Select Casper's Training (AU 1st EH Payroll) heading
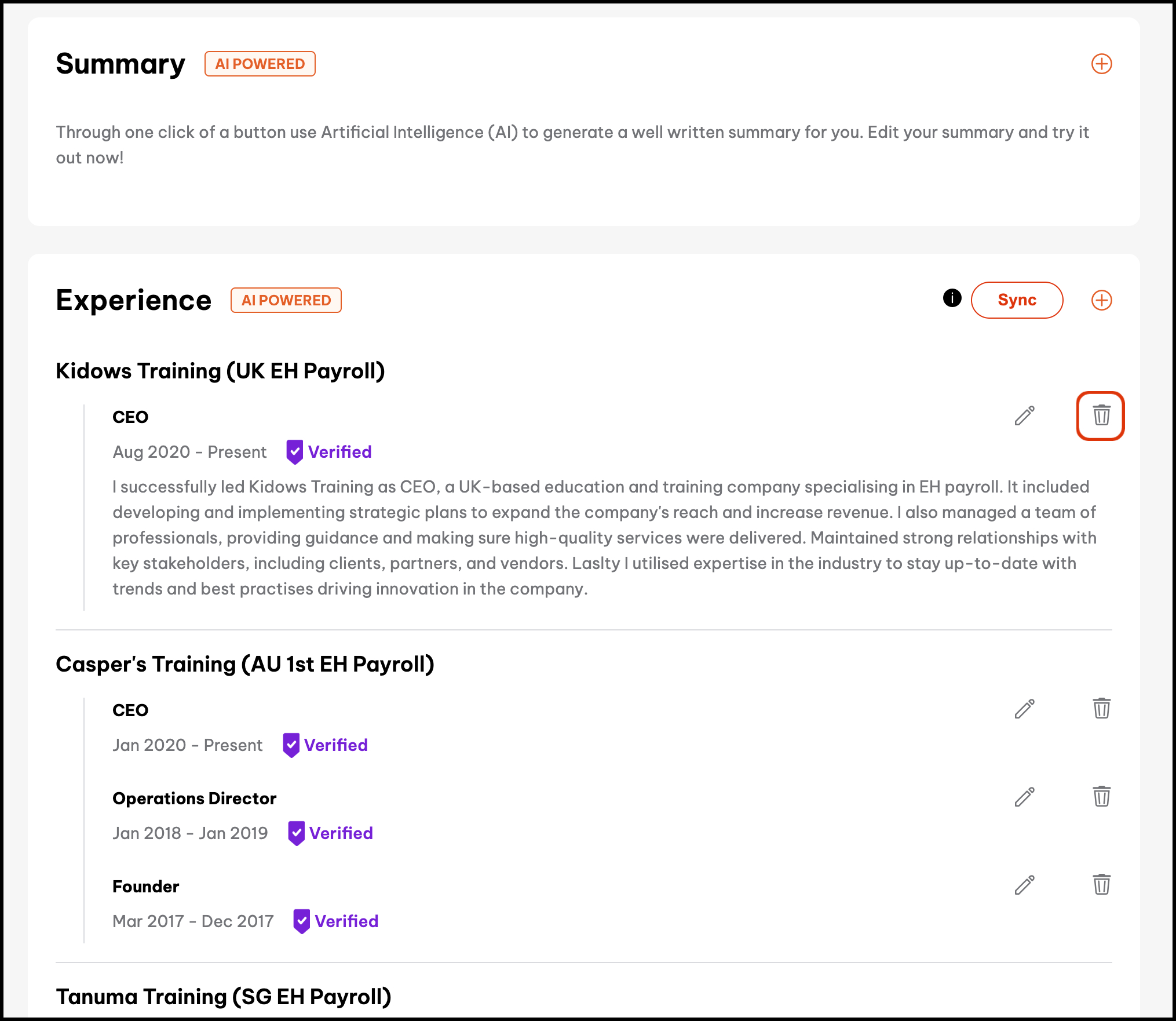 coord(244,664)
